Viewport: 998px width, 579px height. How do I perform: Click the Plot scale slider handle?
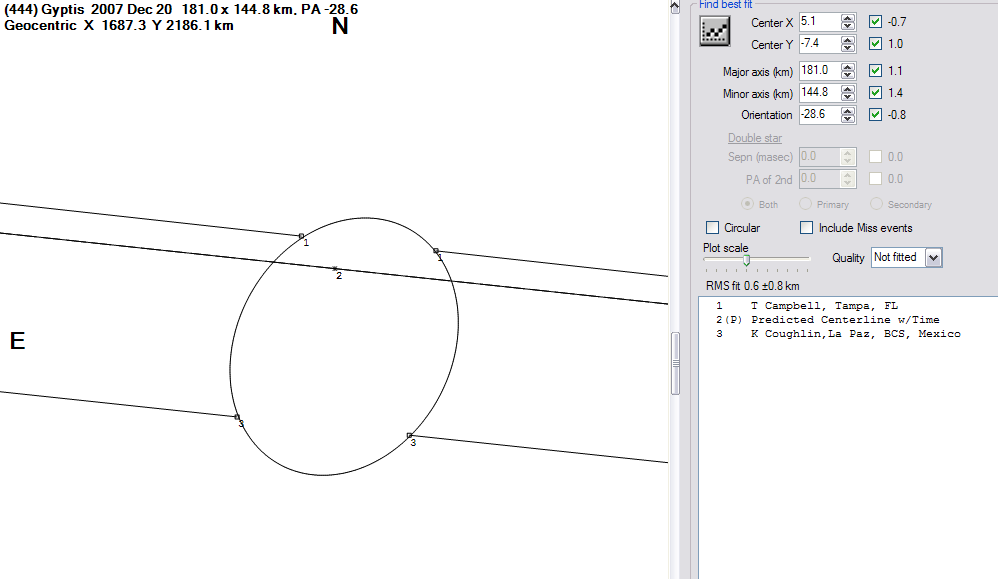click(747, 260)
